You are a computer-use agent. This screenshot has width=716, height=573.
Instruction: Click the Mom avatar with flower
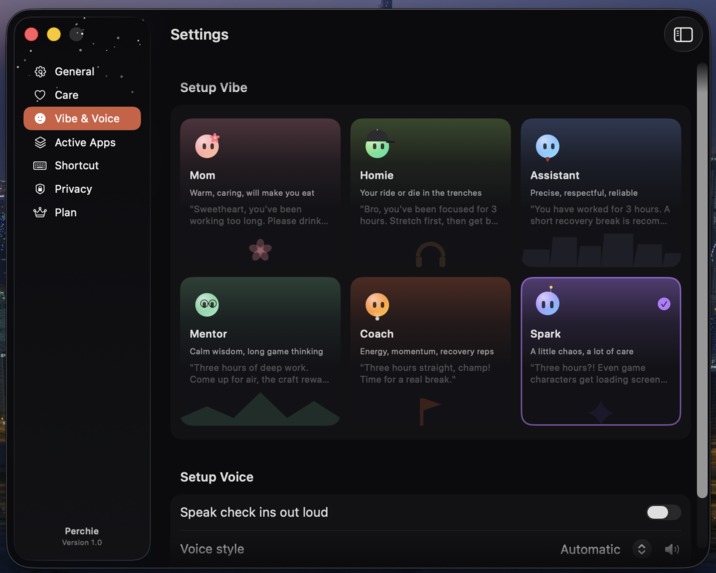pos(207,146)
